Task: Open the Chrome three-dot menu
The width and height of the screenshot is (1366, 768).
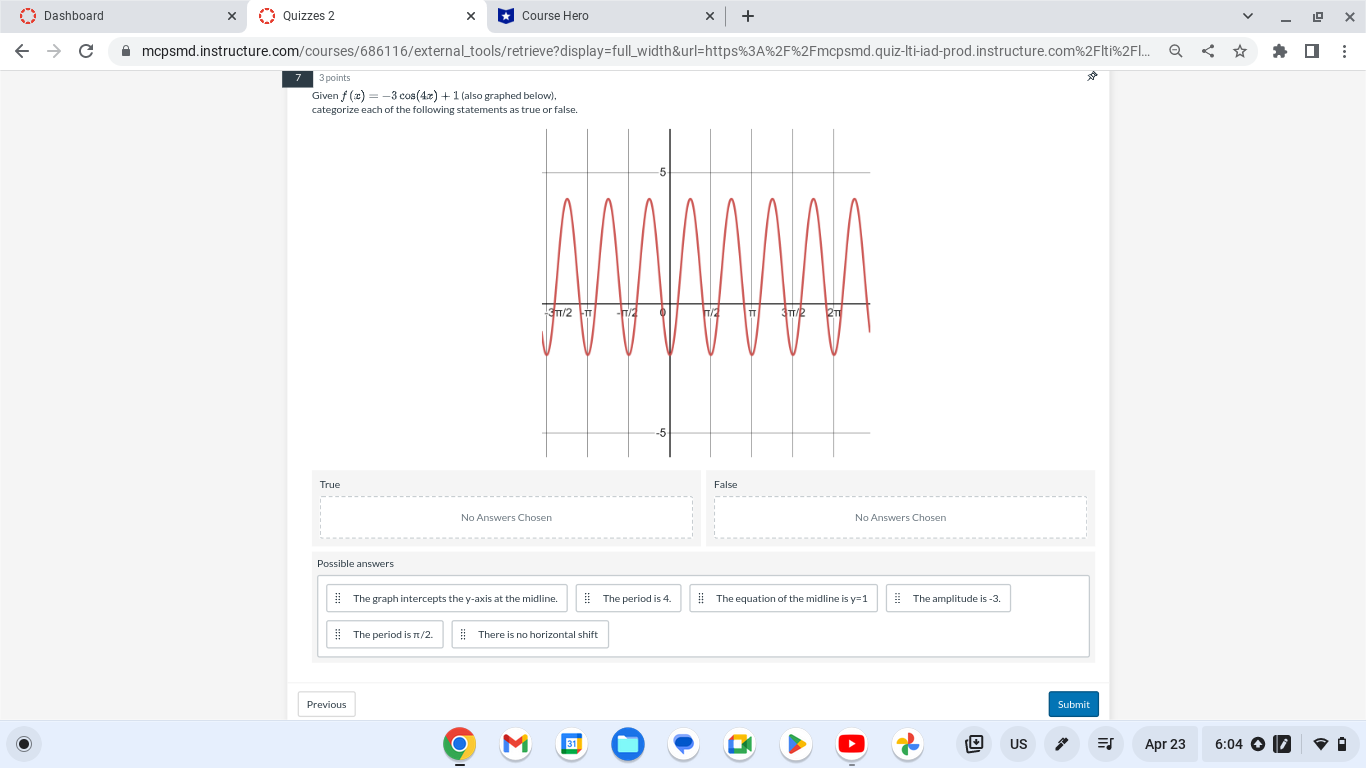Action: click(1344, 51)
